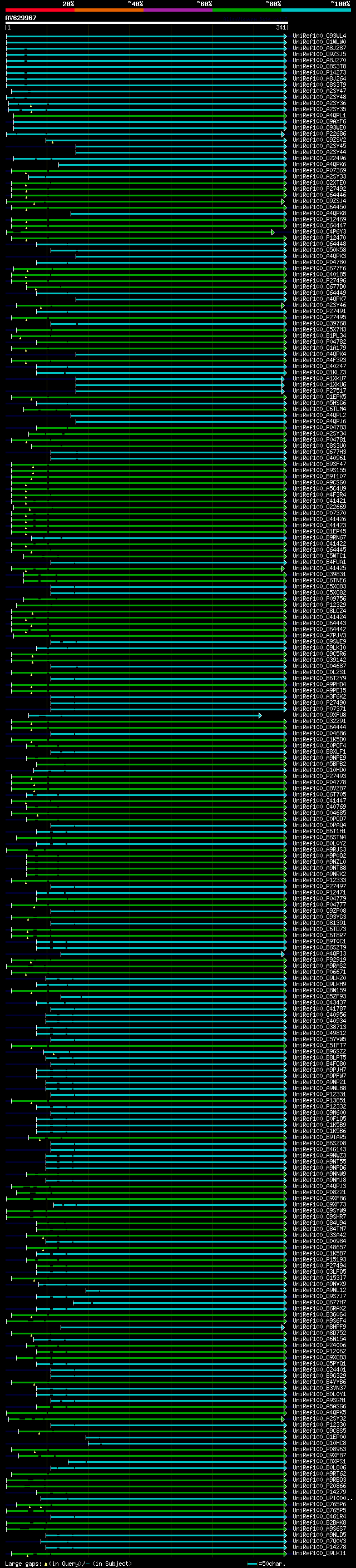The image size is (356, 1568).
Task: Select hit label UniRef100_C8XPS1
Action: pyautogui.click(x=319, y=1461)
